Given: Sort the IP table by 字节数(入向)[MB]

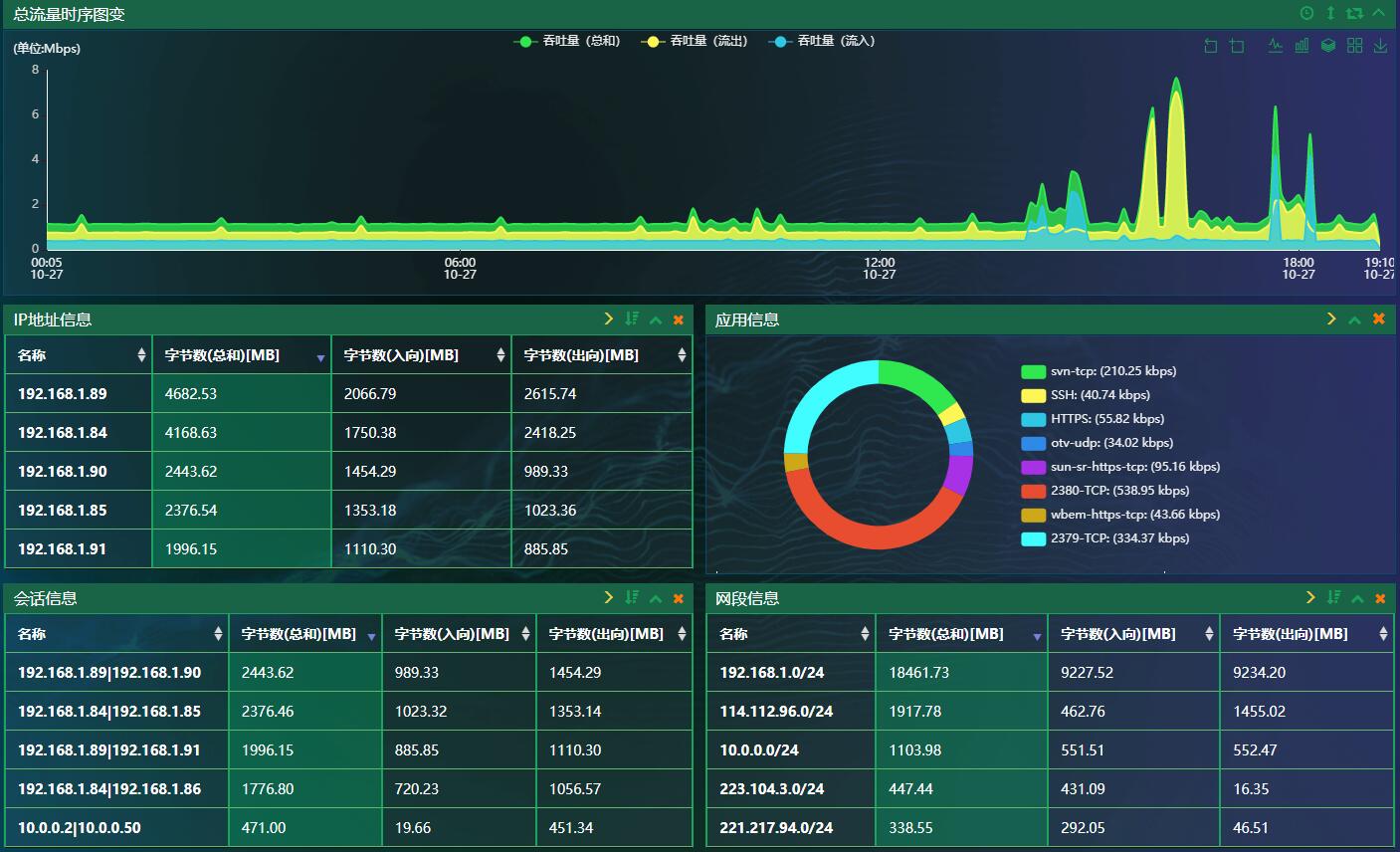Looking at the screenshot, I should (422, 355).
